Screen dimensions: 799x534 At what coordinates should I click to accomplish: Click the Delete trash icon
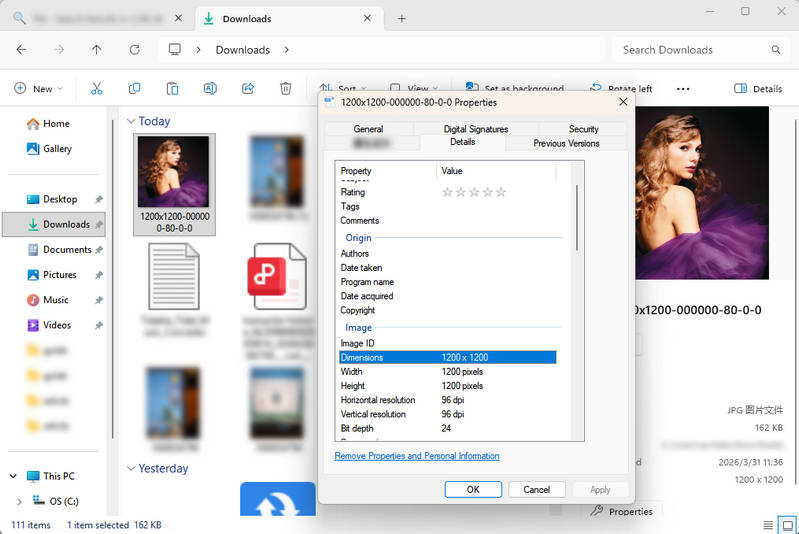click(x=286, y=88)
